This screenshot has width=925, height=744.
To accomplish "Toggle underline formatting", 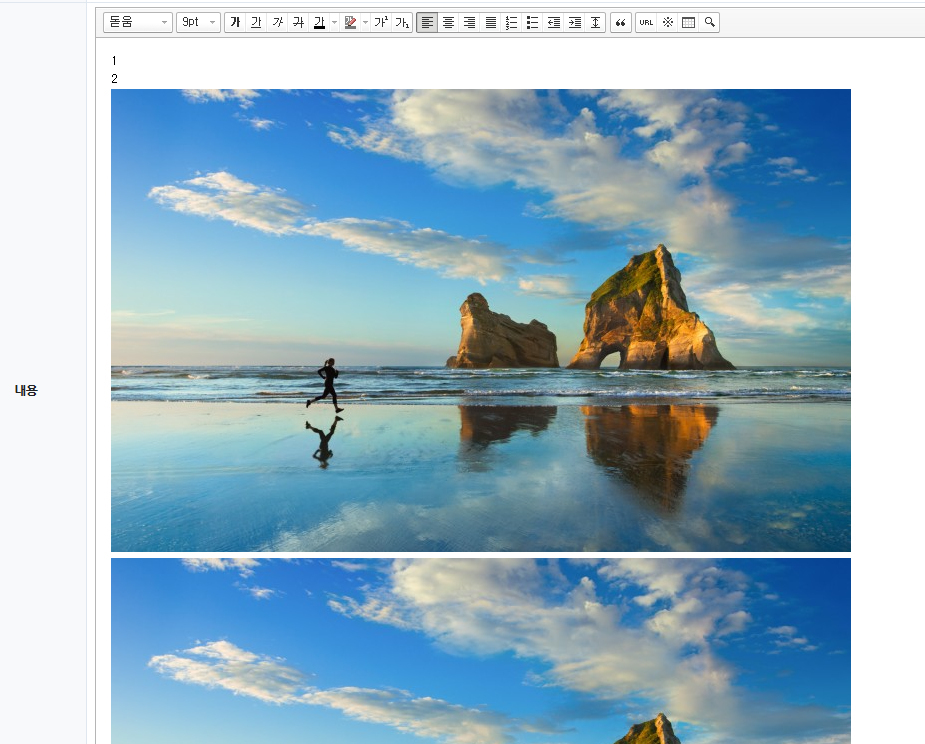I will point(256,22).
